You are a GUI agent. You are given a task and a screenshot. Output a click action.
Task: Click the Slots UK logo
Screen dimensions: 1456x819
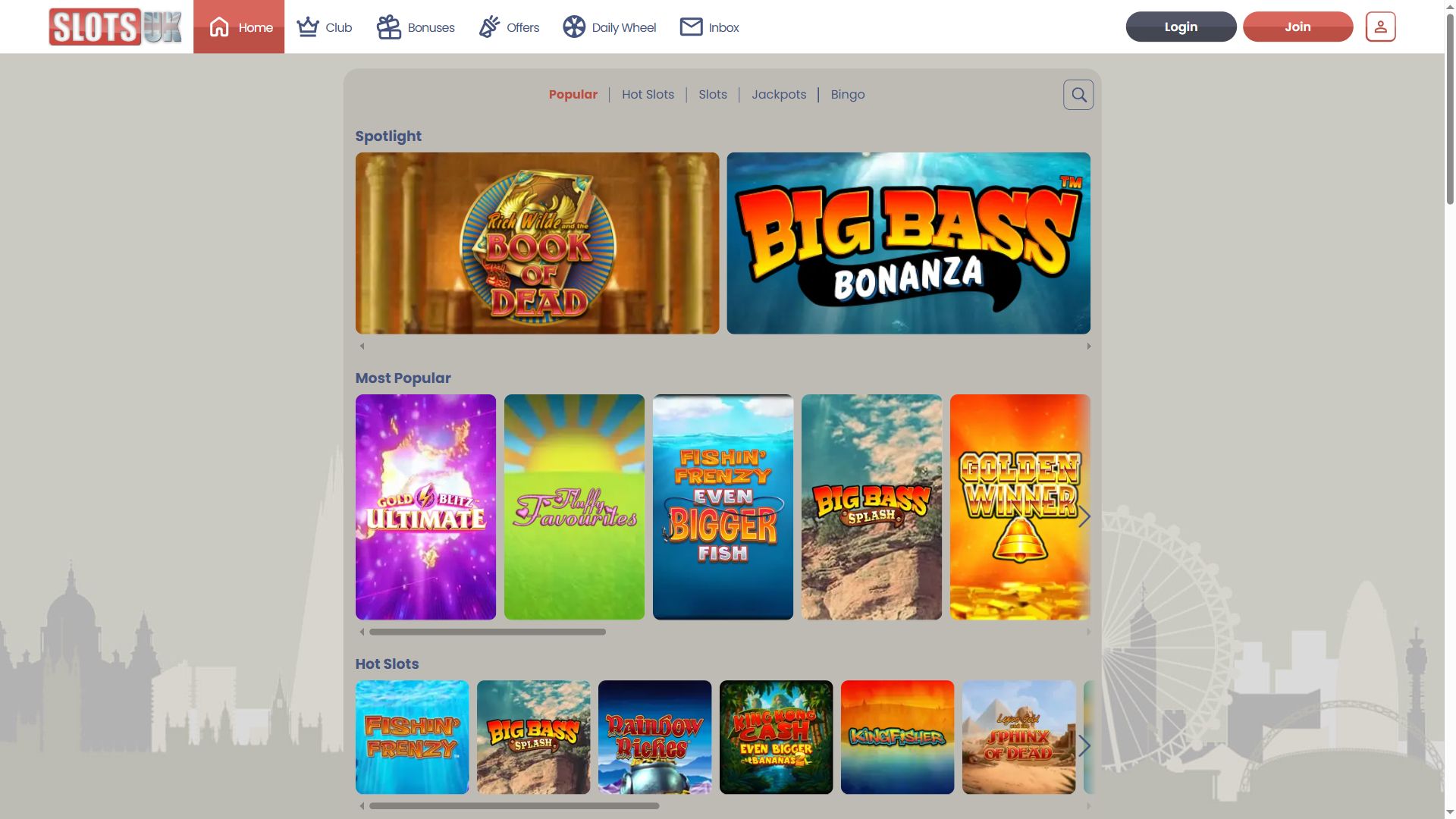point(115,27)
